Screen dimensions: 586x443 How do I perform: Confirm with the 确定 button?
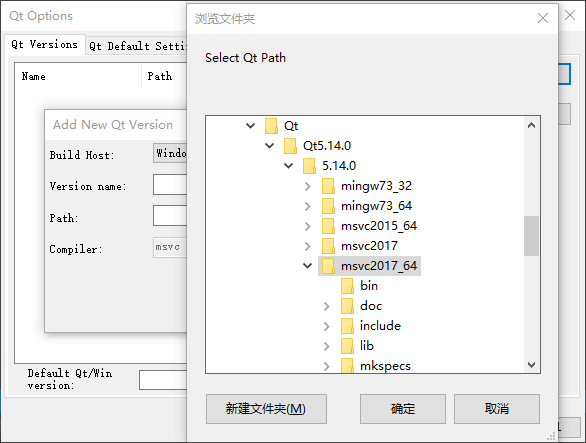[403, 409]
